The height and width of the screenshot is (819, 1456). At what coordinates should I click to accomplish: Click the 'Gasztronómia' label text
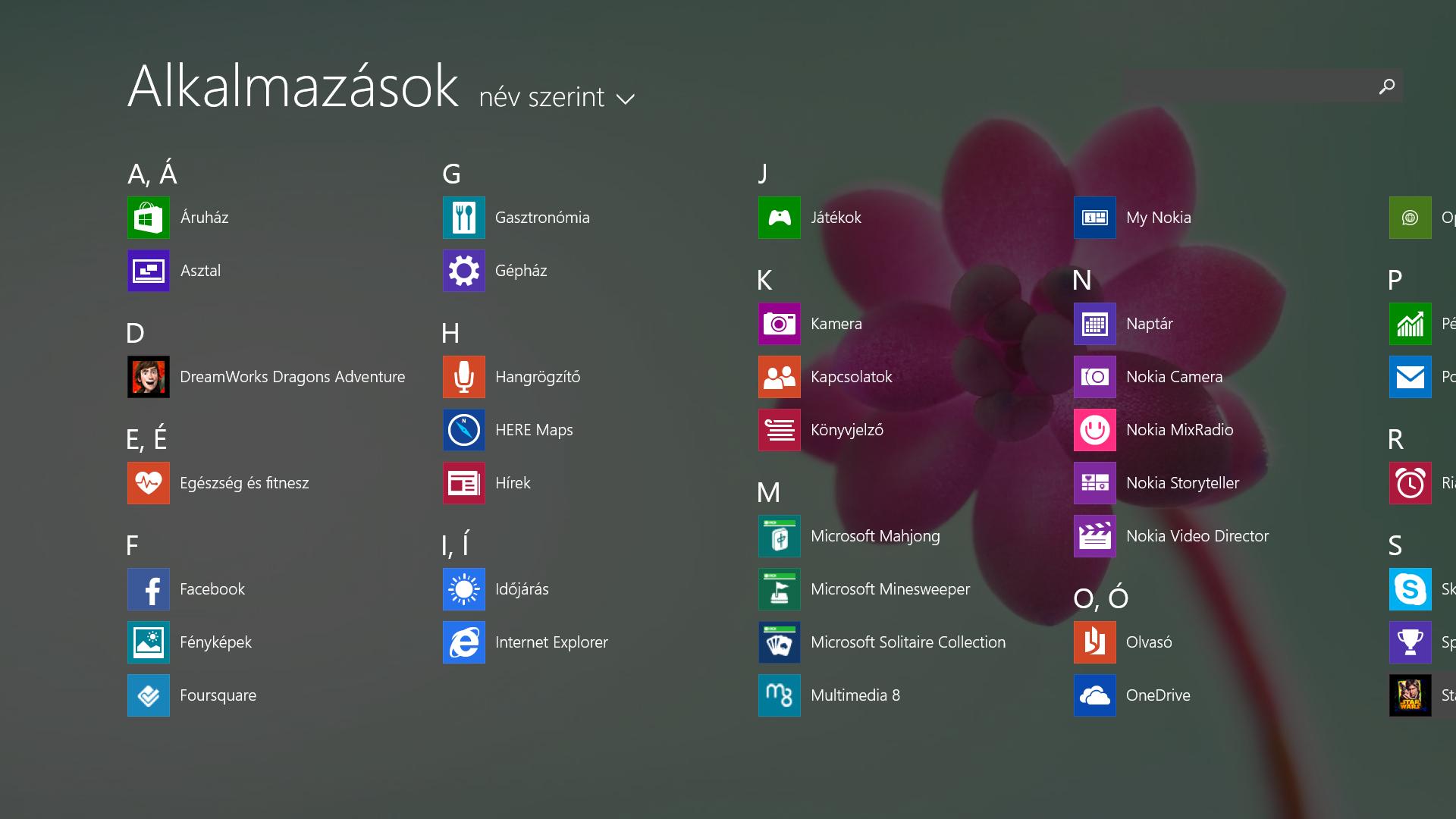click(x=542, y=218)
